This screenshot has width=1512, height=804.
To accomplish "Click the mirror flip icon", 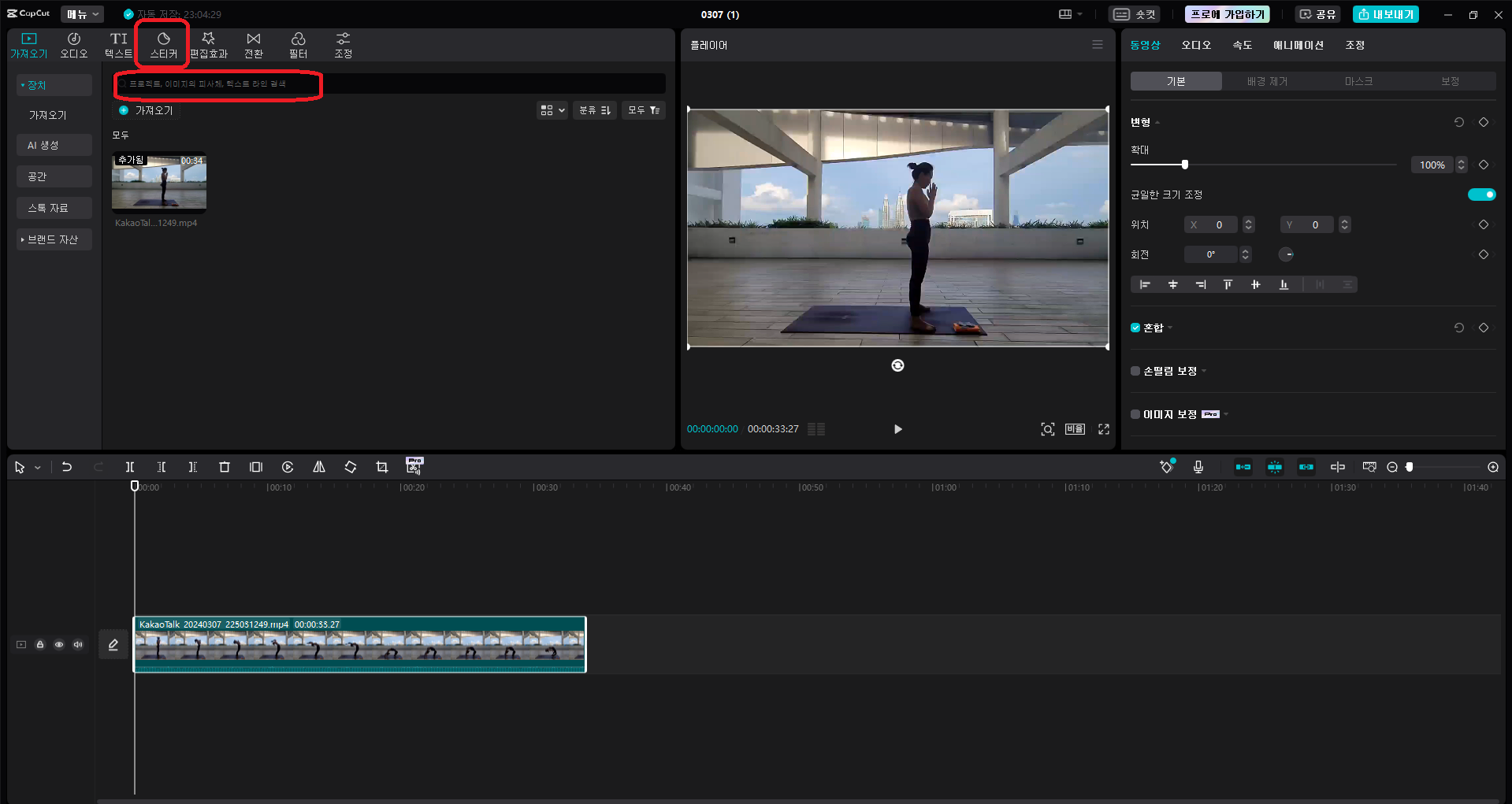I will pos(319,467).
